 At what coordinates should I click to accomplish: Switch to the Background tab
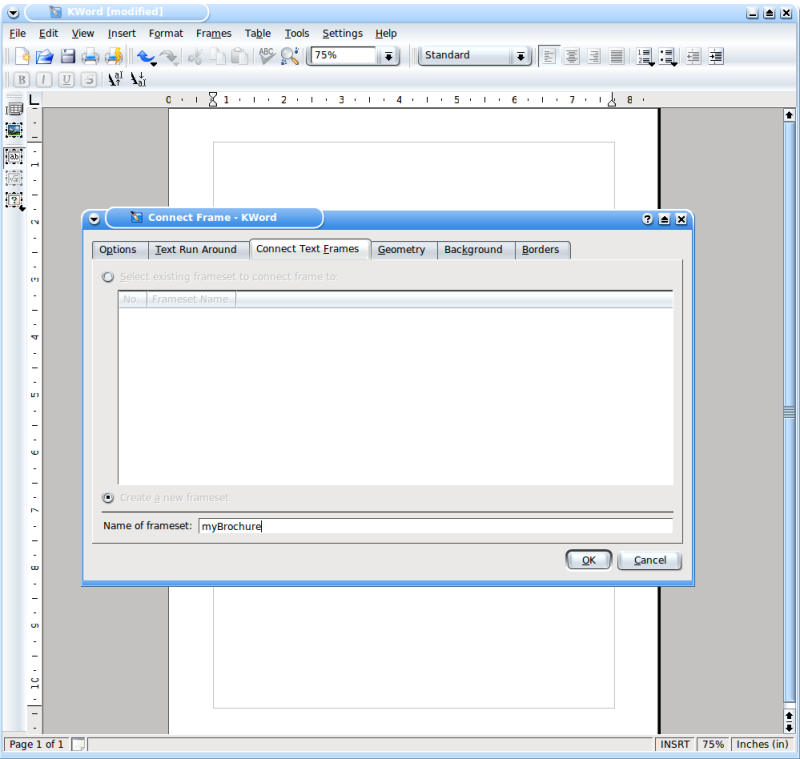[x=473, y=249]
